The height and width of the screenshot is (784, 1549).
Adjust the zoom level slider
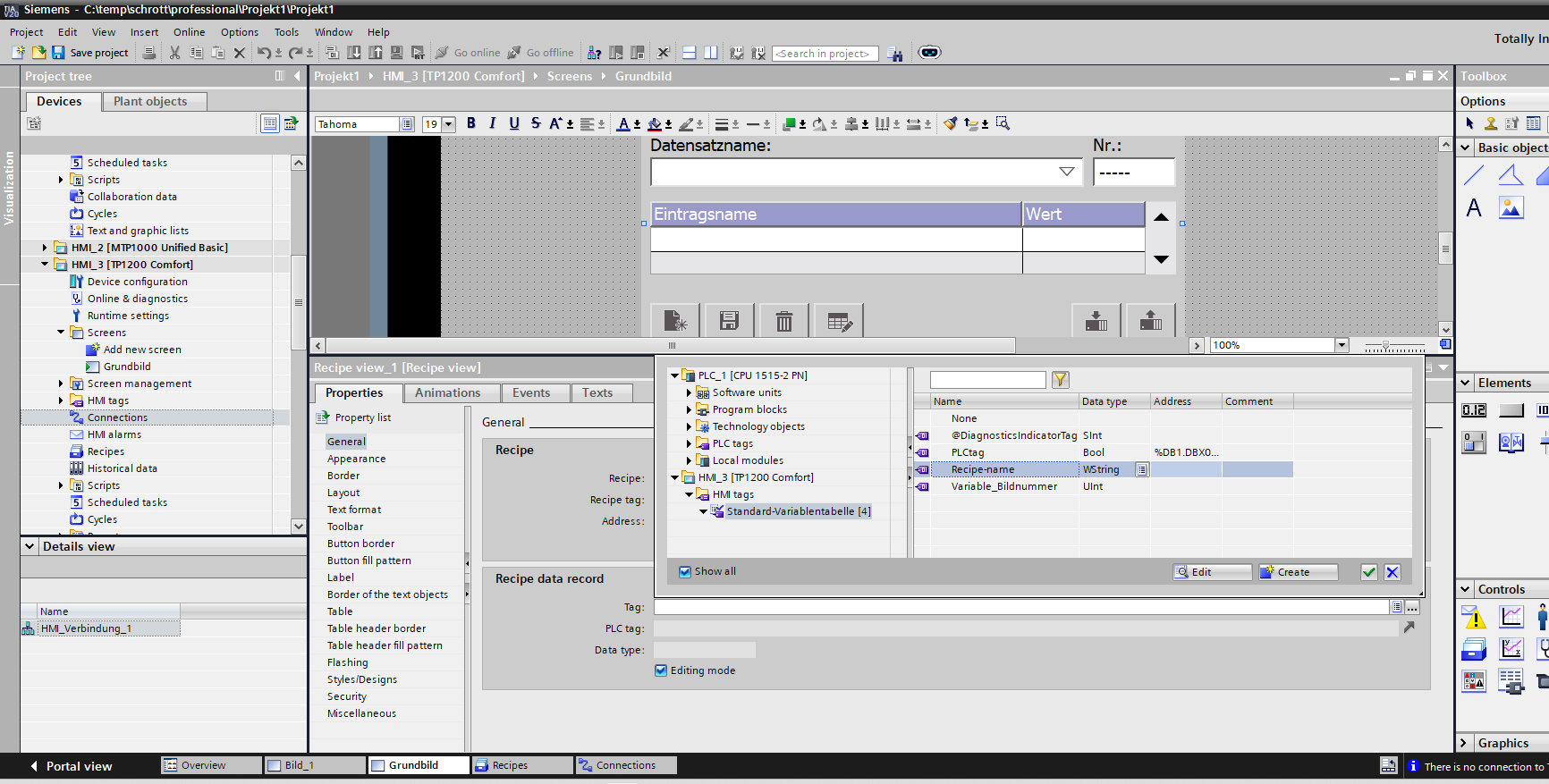coord(1385,345)
